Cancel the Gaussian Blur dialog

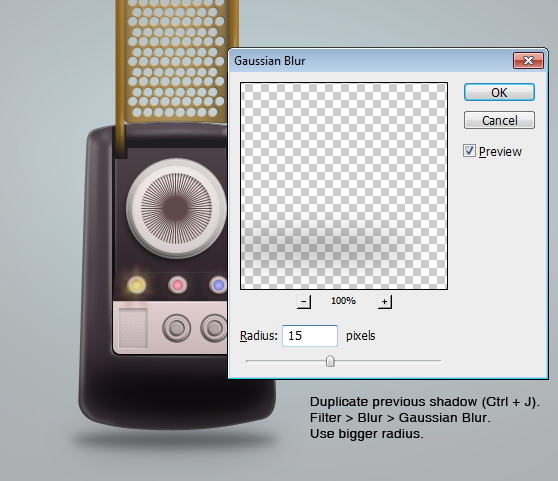pyautogui.click(x=499, y=120)
